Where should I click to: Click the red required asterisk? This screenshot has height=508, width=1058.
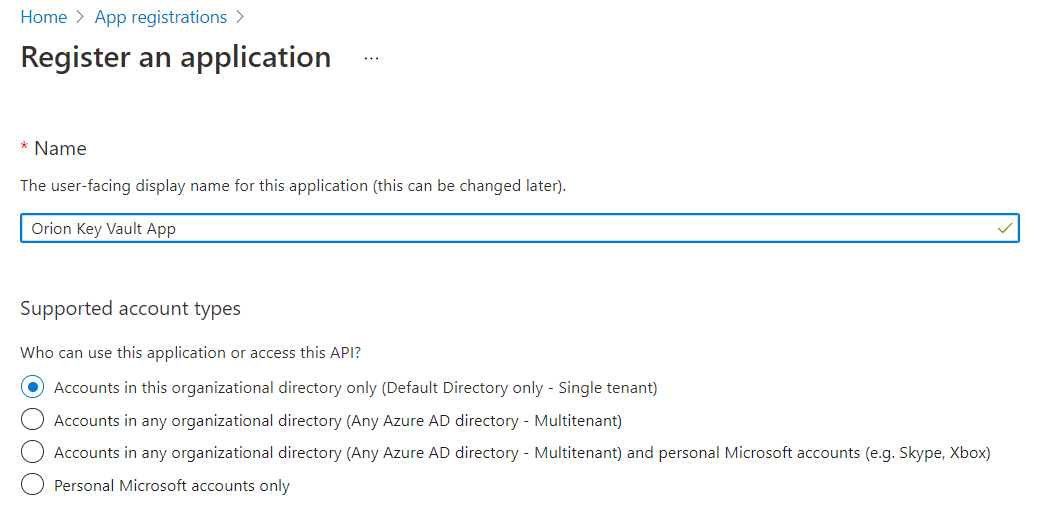click(x=25, y=148)
